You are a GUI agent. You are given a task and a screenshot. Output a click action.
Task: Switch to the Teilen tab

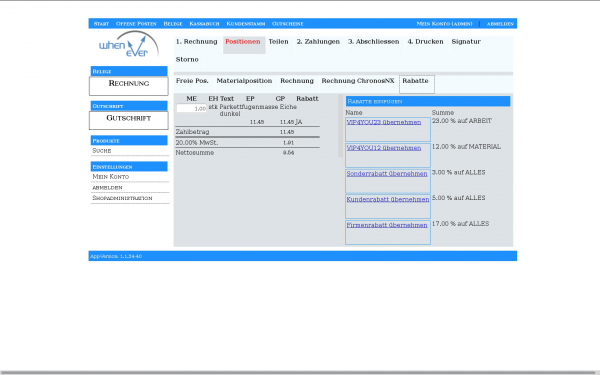click(x=279, y=42)
